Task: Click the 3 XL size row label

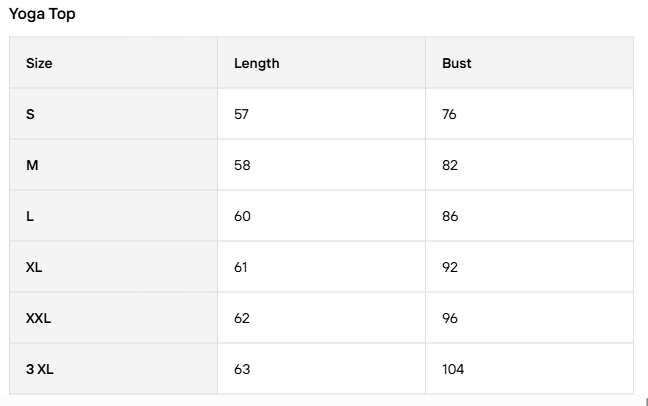Action: tap(39, 369)
